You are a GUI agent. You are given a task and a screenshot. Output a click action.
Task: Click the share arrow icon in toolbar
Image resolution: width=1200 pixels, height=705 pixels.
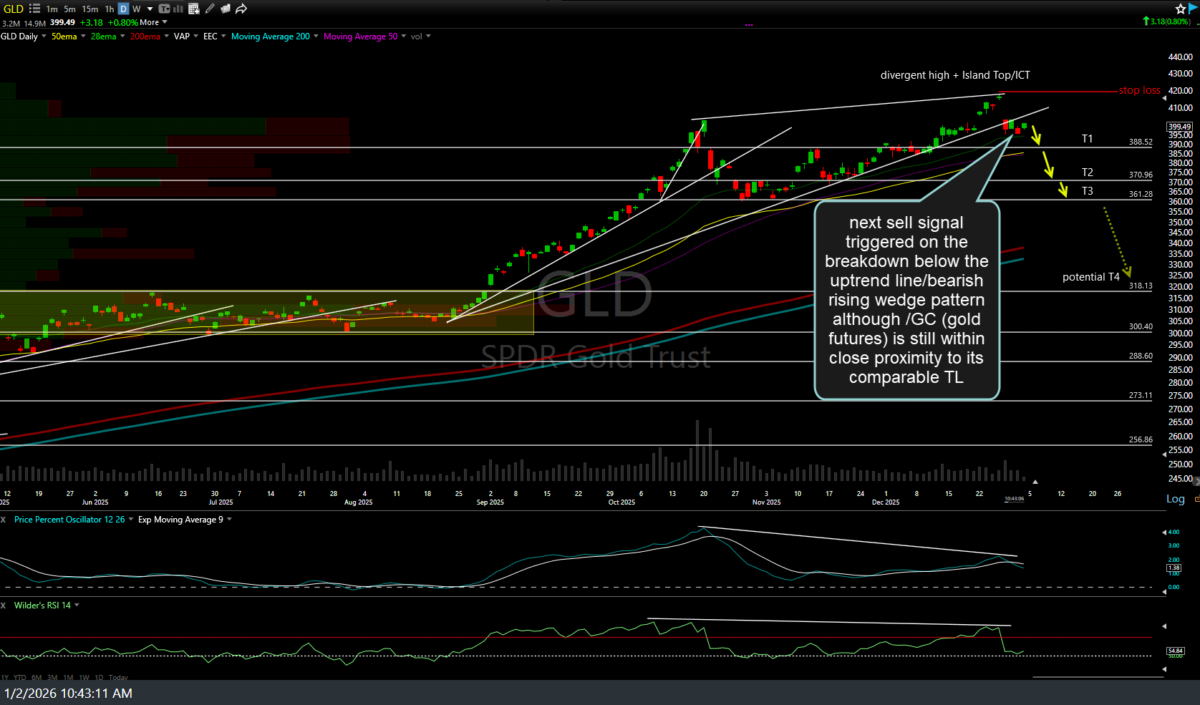[x=240, y=9]
